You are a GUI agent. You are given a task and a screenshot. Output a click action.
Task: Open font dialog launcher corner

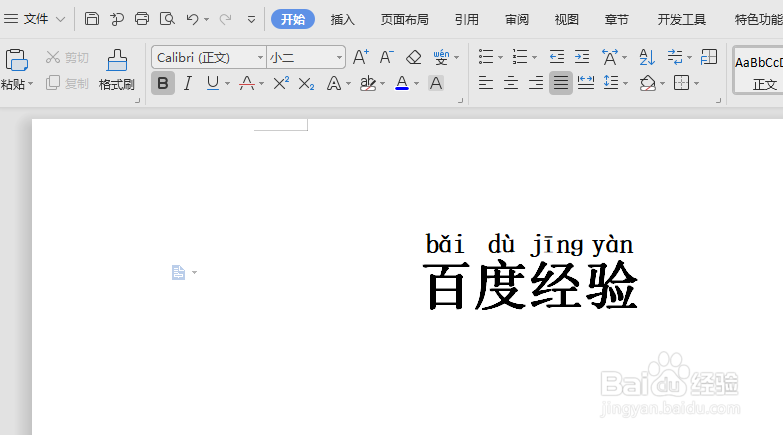point(460,101)
